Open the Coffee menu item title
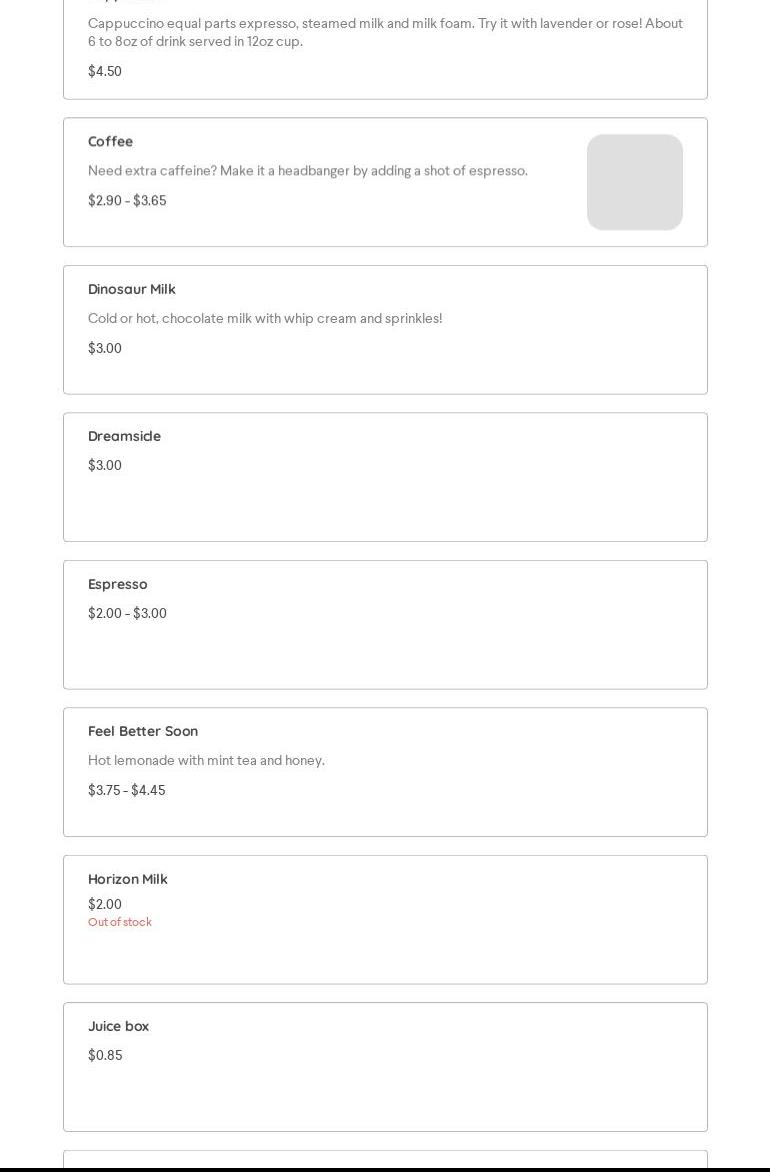 coord(110,141)
